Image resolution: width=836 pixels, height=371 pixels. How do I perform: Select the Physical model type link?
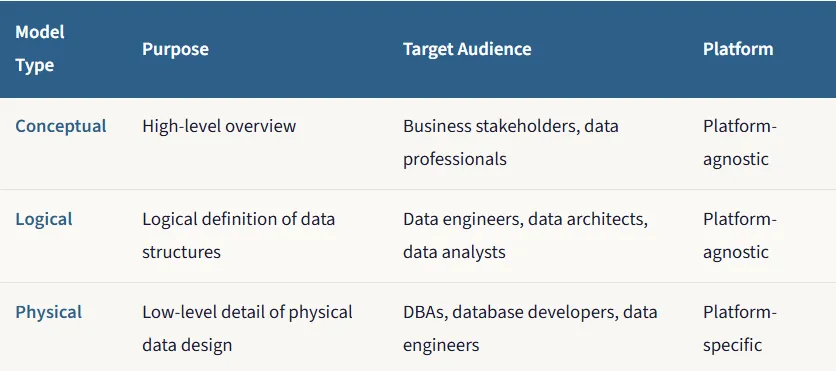coord(49,312)
